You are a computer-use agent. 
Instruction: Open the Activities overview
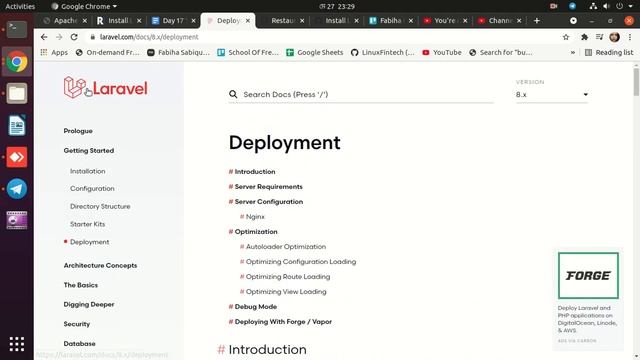[x=20, y=6]
